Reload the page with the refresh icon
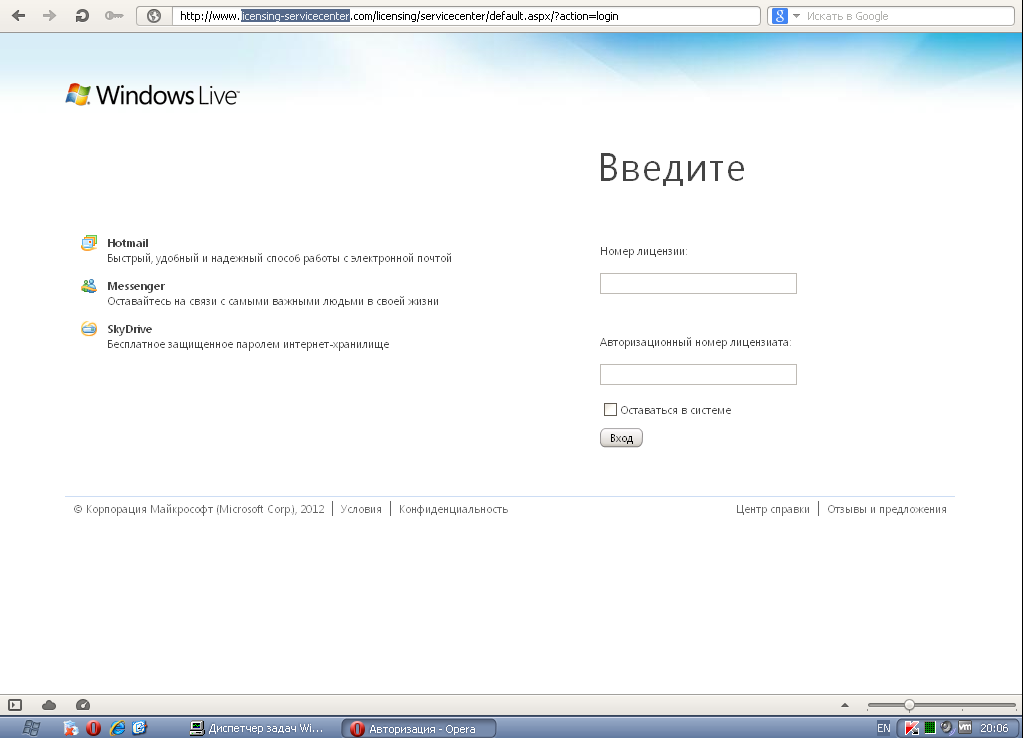1023x738 pixels. coord(82,16)
